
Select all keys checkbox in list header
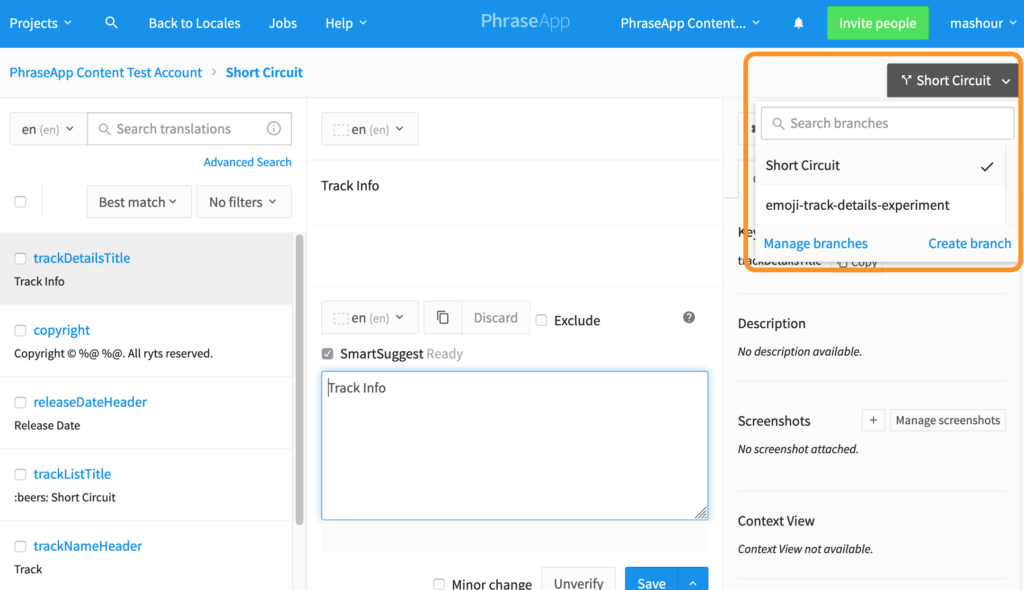[20, 202]
